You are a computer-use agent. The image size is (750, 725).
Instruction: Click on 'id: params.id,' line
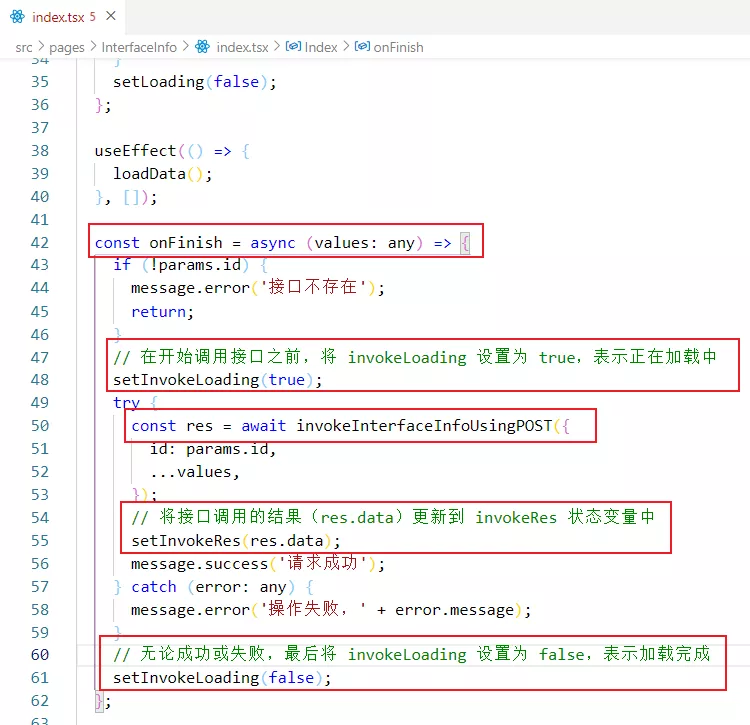(x=213, y=450)
